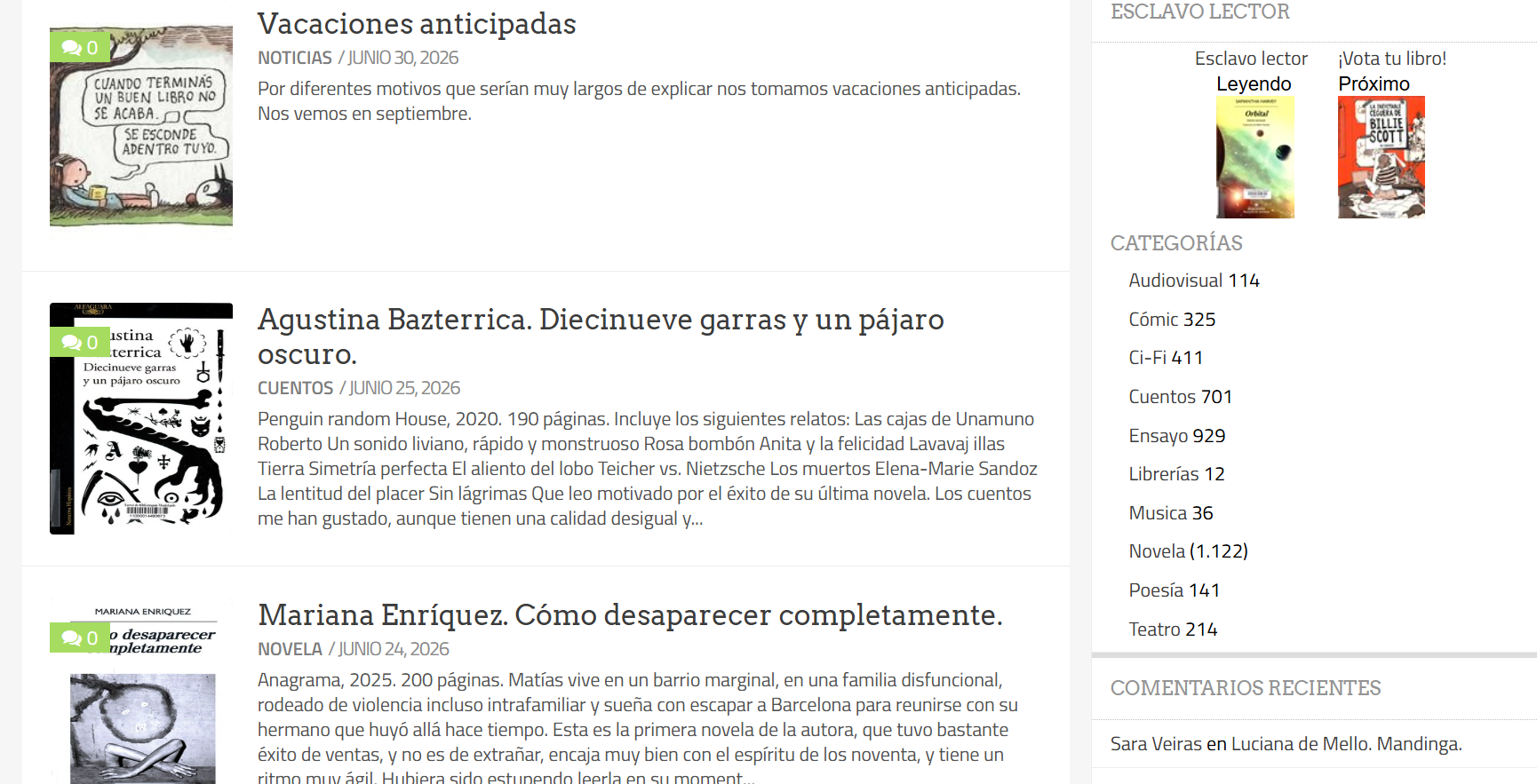Image resolution: width=1537 pixels, height=784 pixels.
Task: Select the Cómic category
Action: 1153,320
